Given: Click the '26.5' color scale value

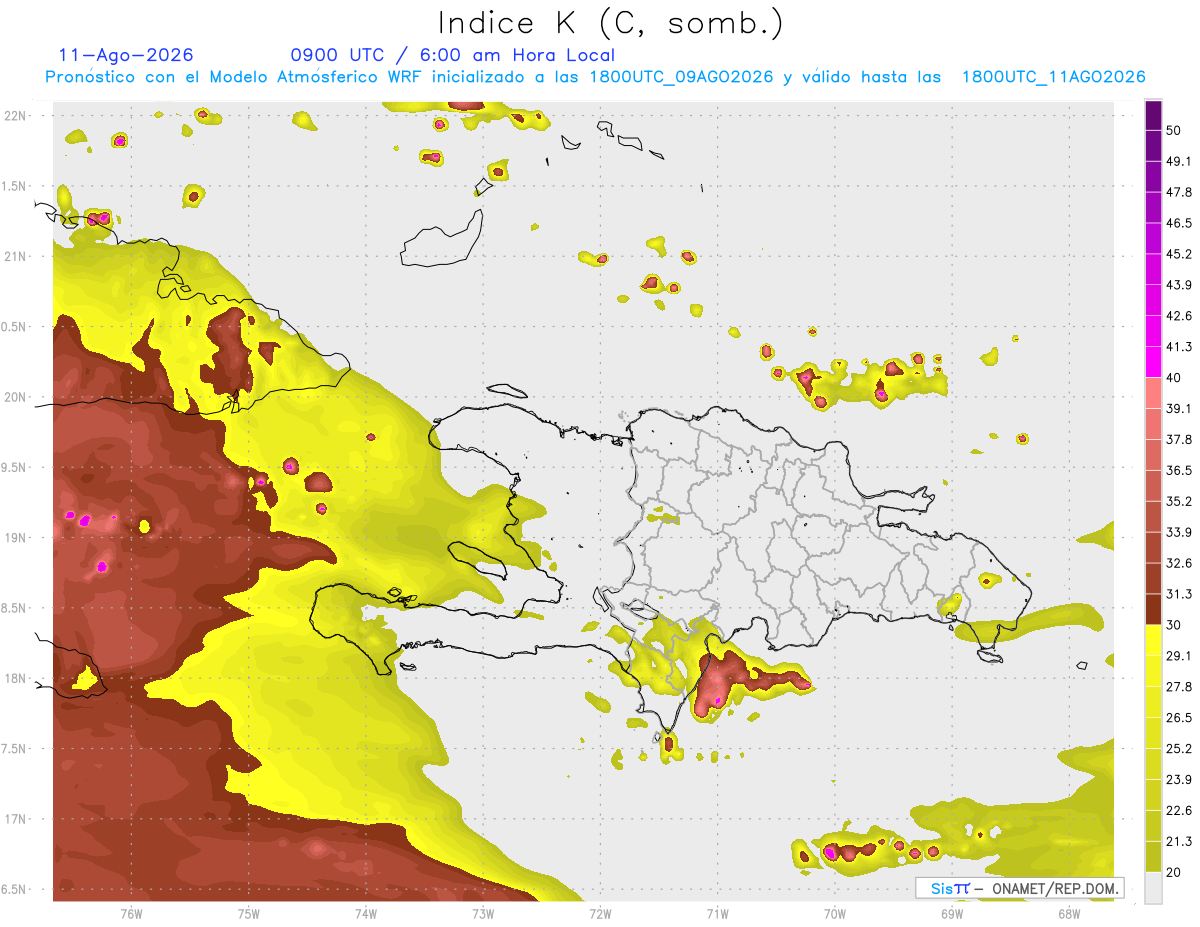Looking at the screenshot, I should (1179, 717).
